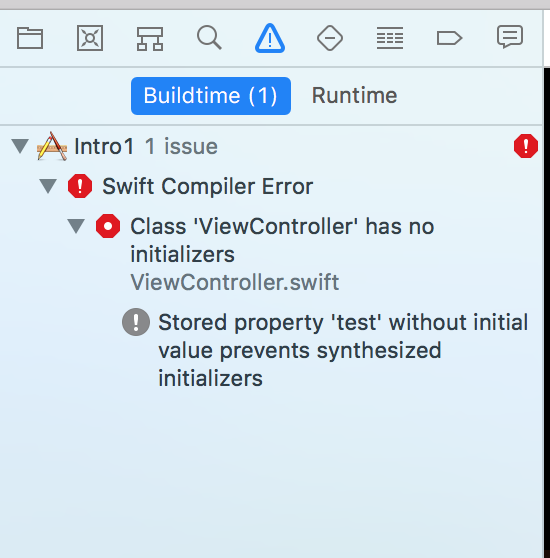Screen dimensions: 550x558
Task: Collapse the ViewController error disclosure triangle
Action: [x=76, y=226]
